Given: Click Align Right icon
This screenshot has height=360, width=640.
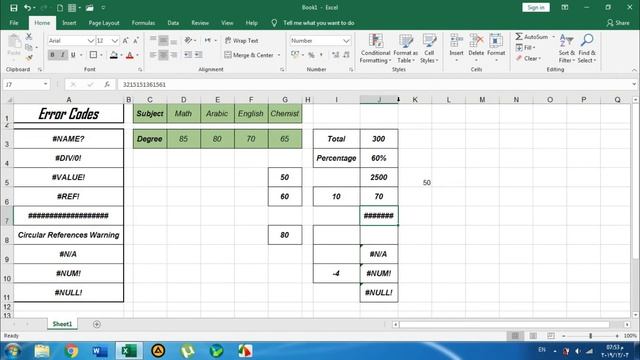Looking at the screenshot, I should 174,55.
